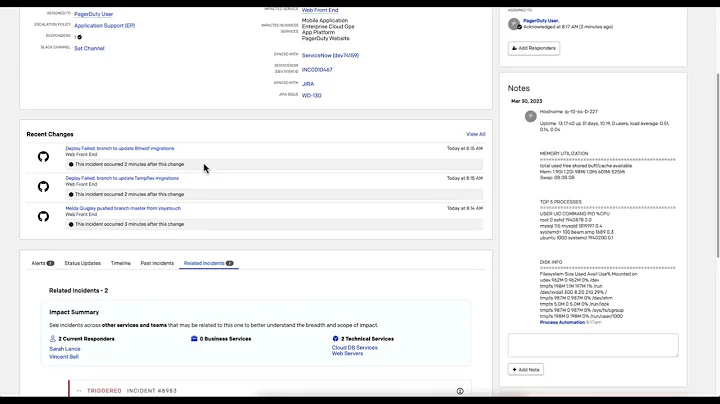
Task: Click 'MEMORY UTILIZATION' note section text
Action: [564, 153]
